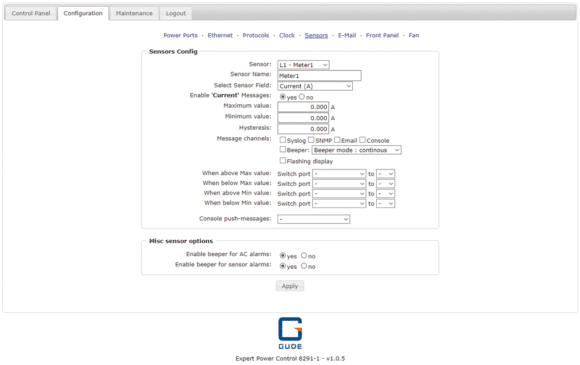Viewport: 580px width, 365px height.
Task: Click the Maximum value field
Action: coord(303,107)
